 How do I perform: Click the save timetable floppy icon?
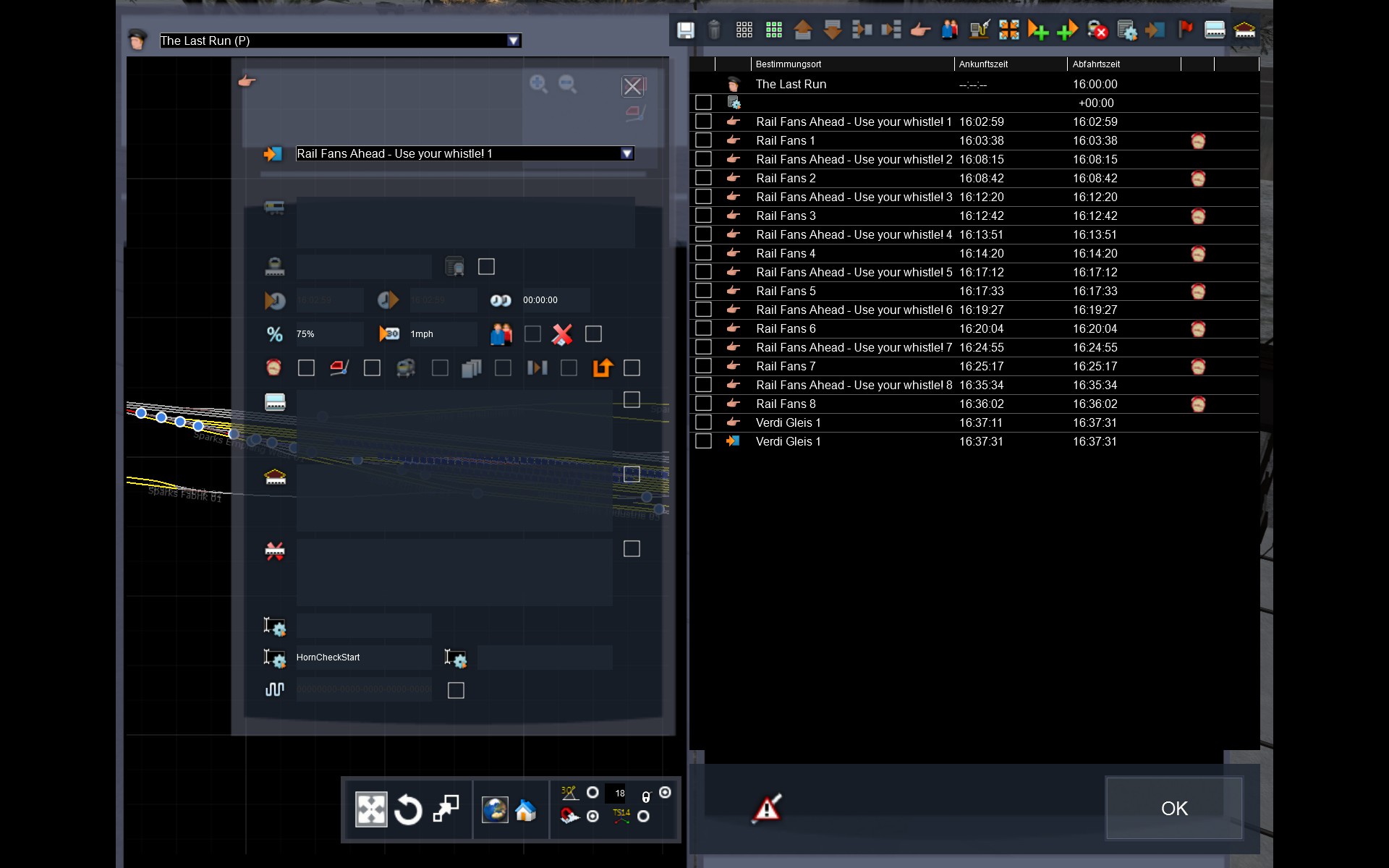[x=685, y=30]
